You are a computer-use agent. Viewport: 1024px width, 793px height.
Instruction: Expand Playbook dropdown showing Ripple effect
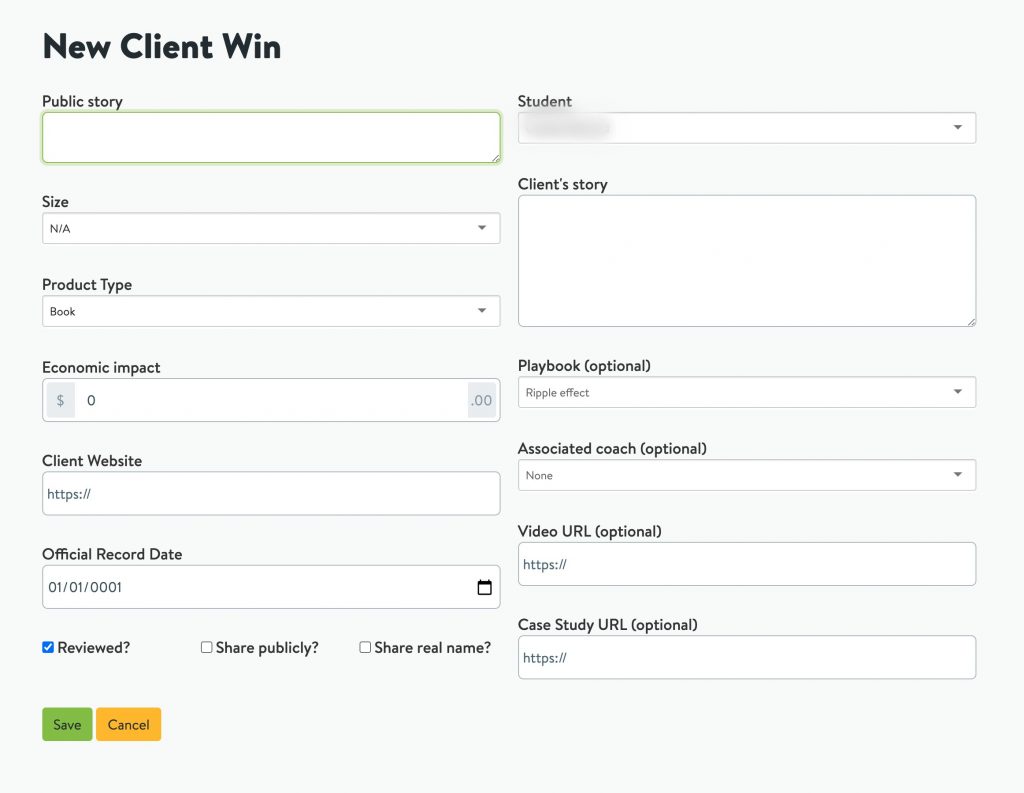pyautogui.click(x=746, y=392)
